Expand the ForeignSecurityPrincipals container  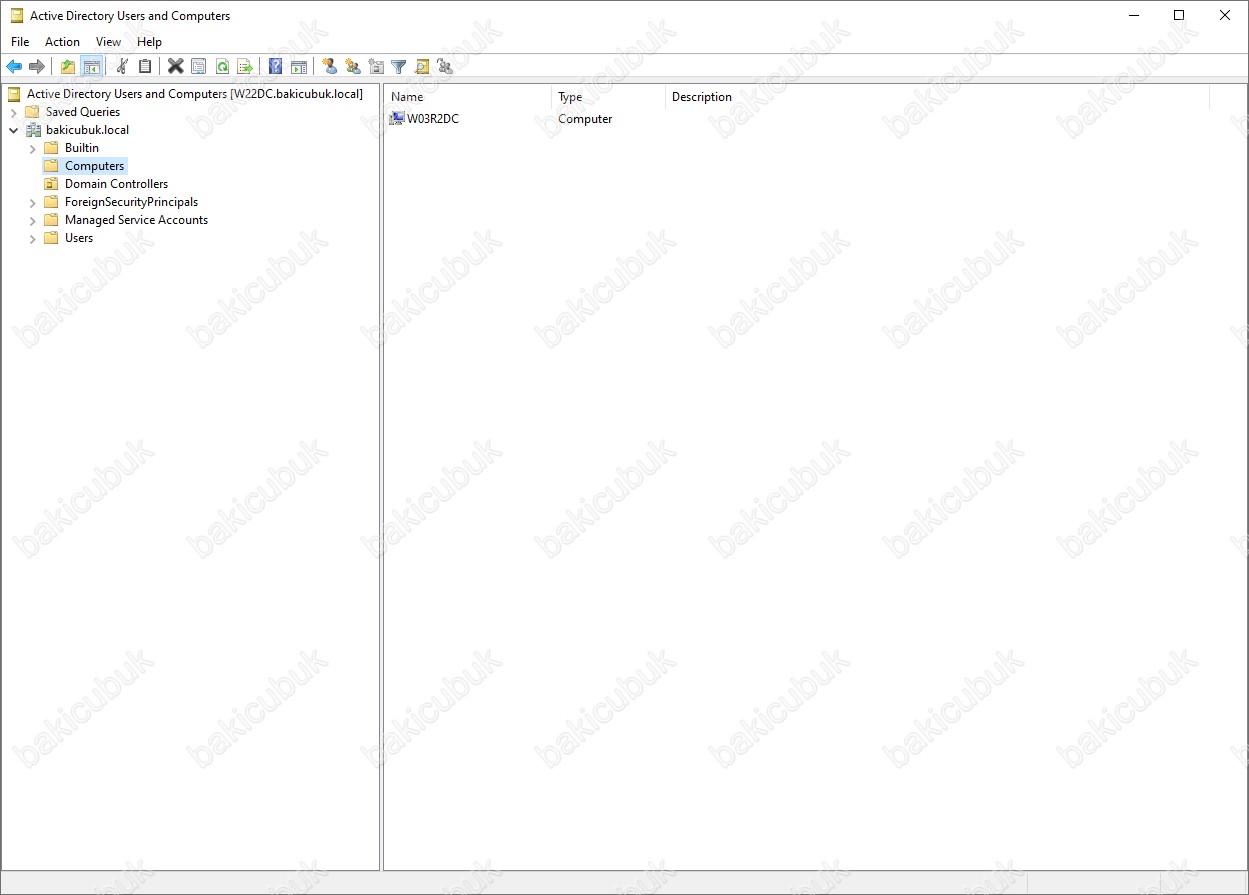32,202
